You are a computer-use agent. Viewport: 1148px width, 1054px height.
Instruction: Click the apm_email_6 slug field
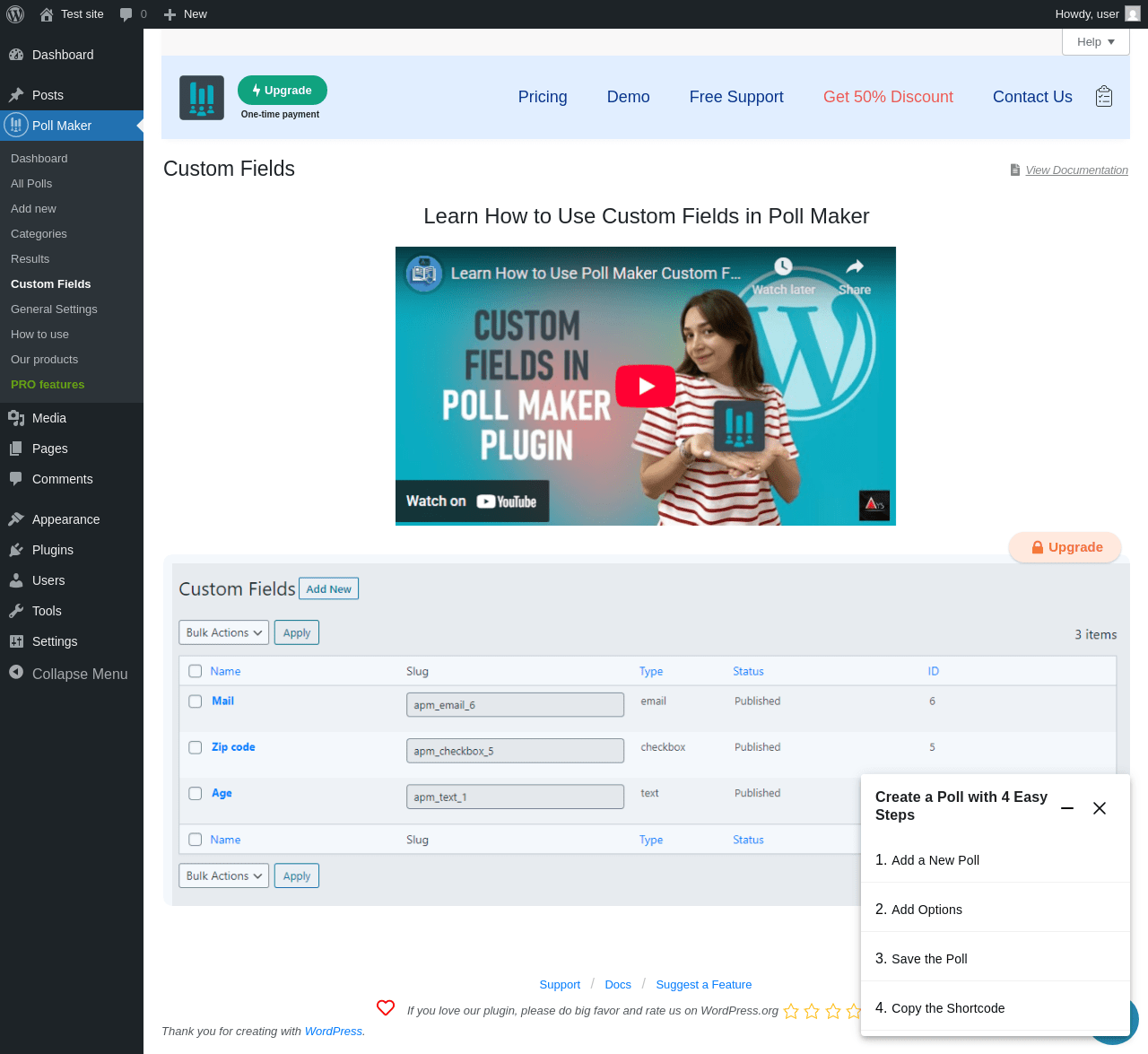coord(515,705)
